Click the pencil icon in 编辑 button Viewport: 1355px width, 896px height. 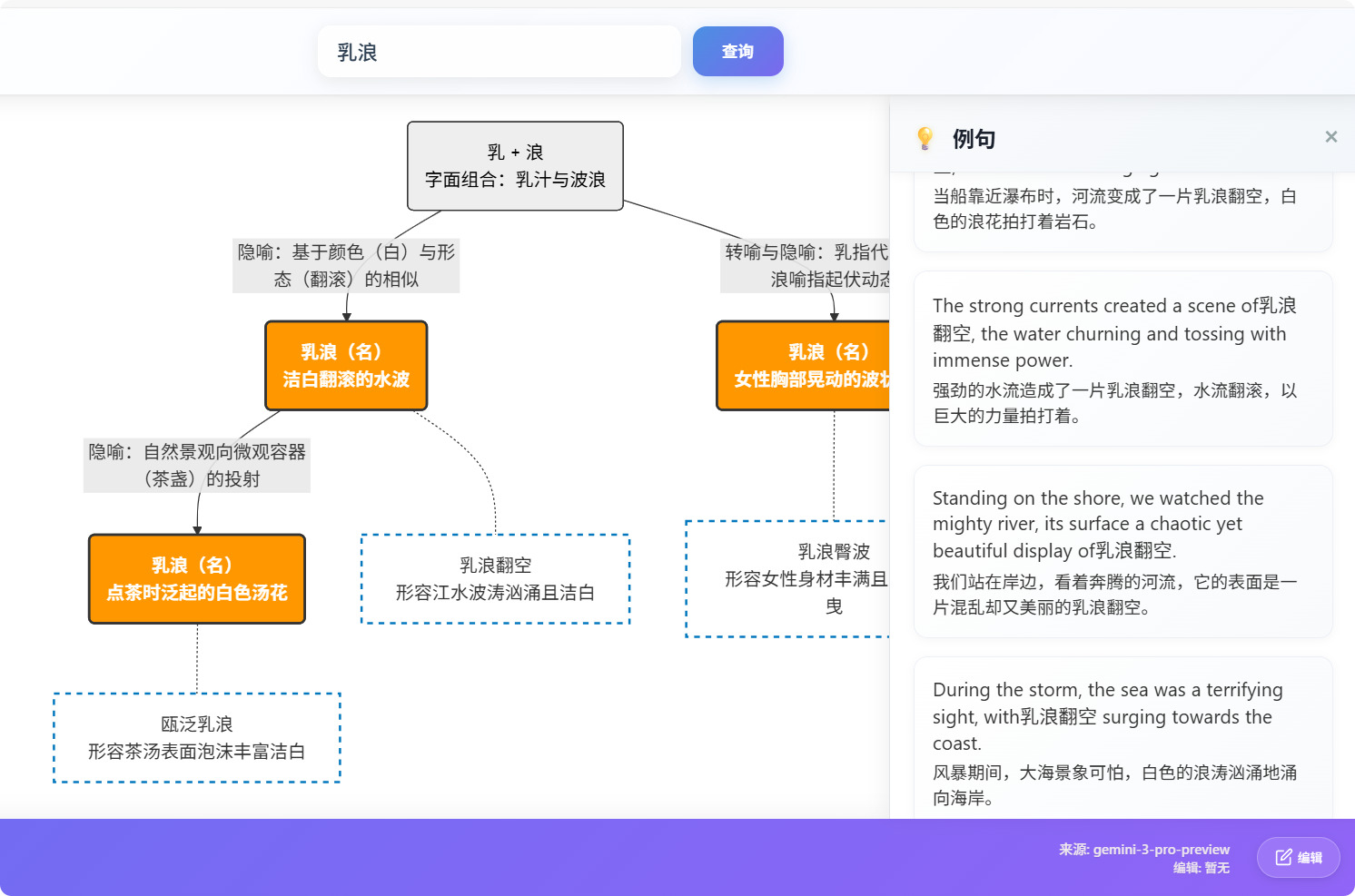pyautogui.click(x=1283, y=857)
